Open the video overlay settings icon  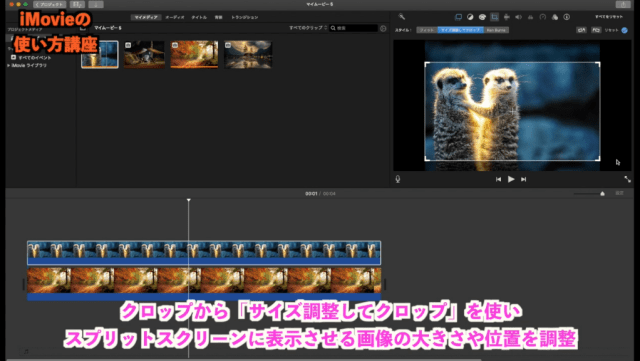point(458,17)
